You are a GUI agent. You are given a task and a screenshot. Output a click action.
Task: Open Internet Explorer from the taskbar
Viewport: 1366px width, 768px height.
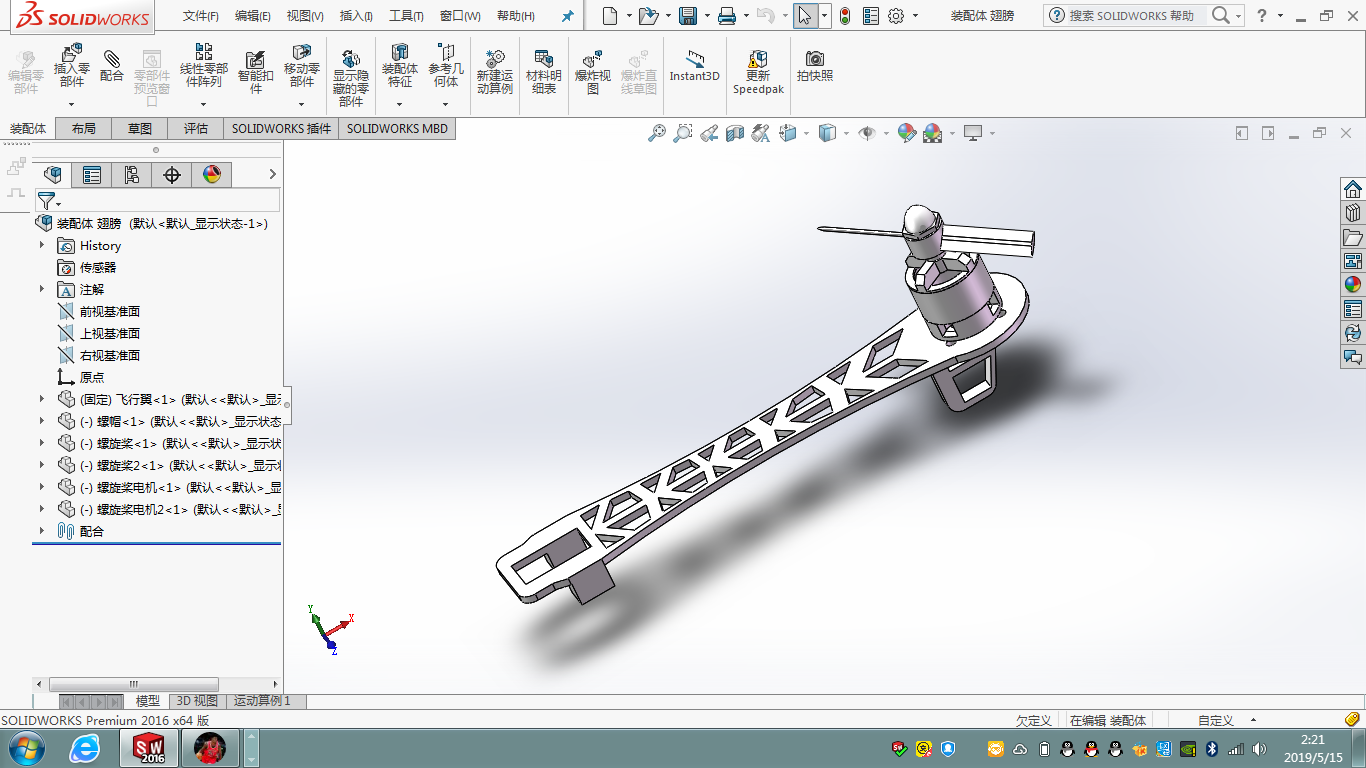pyautogui.click(x=85, y=748)
